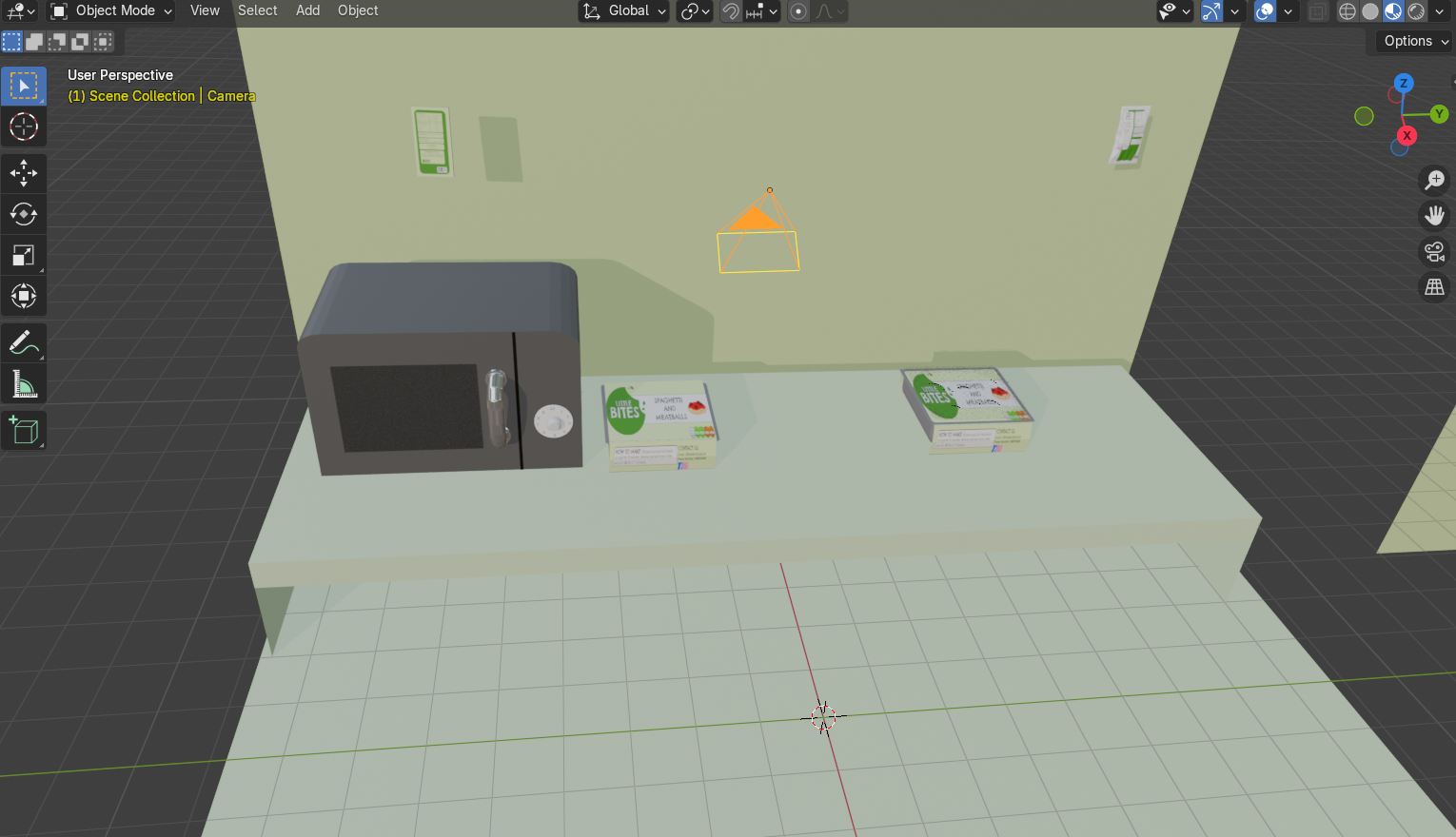
Task: Expand the Global transform orientation dropdown
Action: coord(624,11)
